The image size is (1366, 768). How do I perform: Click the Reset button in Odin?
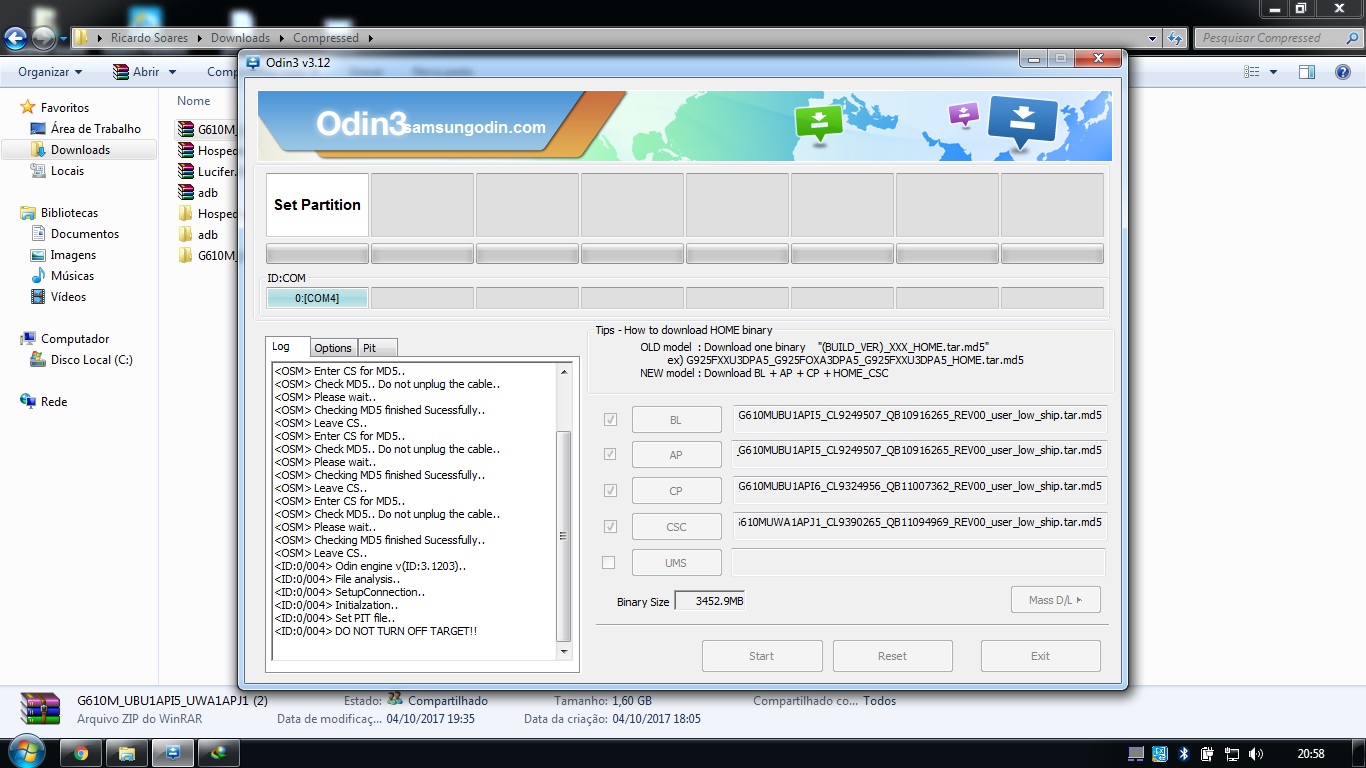pos(892,656)
